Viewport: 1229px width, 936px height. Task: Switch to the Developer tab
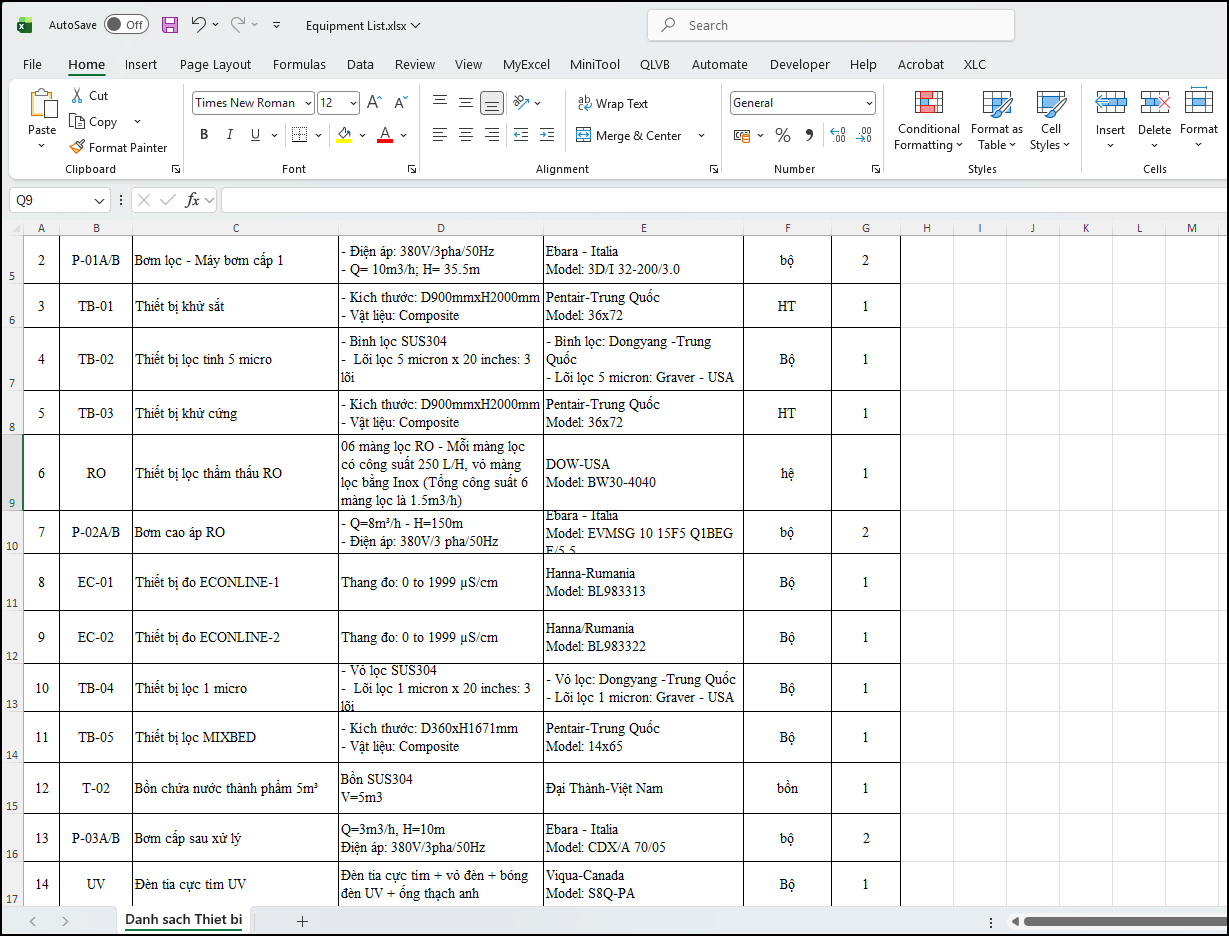click(x=800, y=64)
